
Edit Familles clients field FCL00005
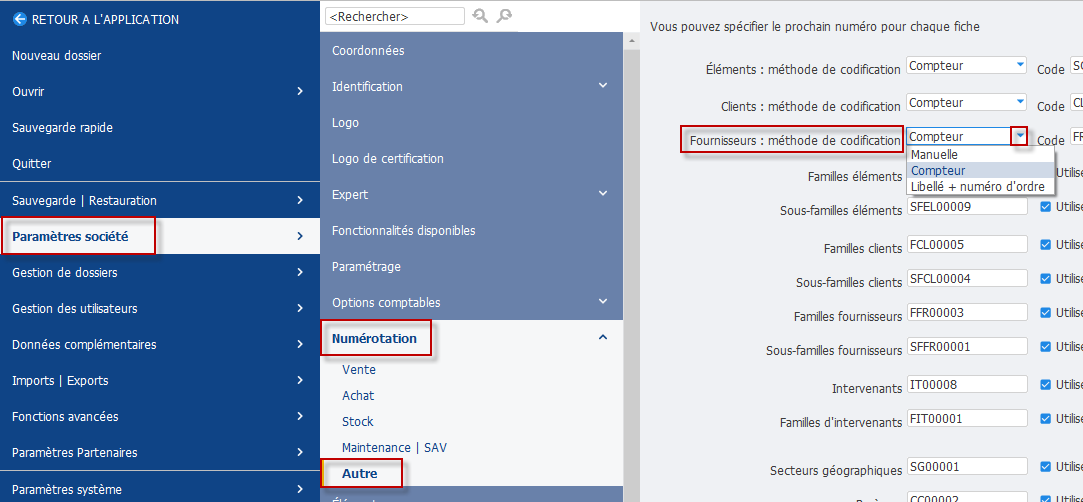click(967, 244)
